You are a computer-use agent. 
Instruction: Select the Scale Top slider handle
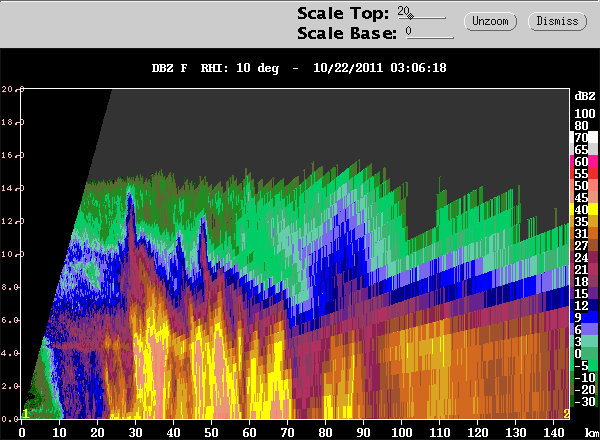click(410, 16)
